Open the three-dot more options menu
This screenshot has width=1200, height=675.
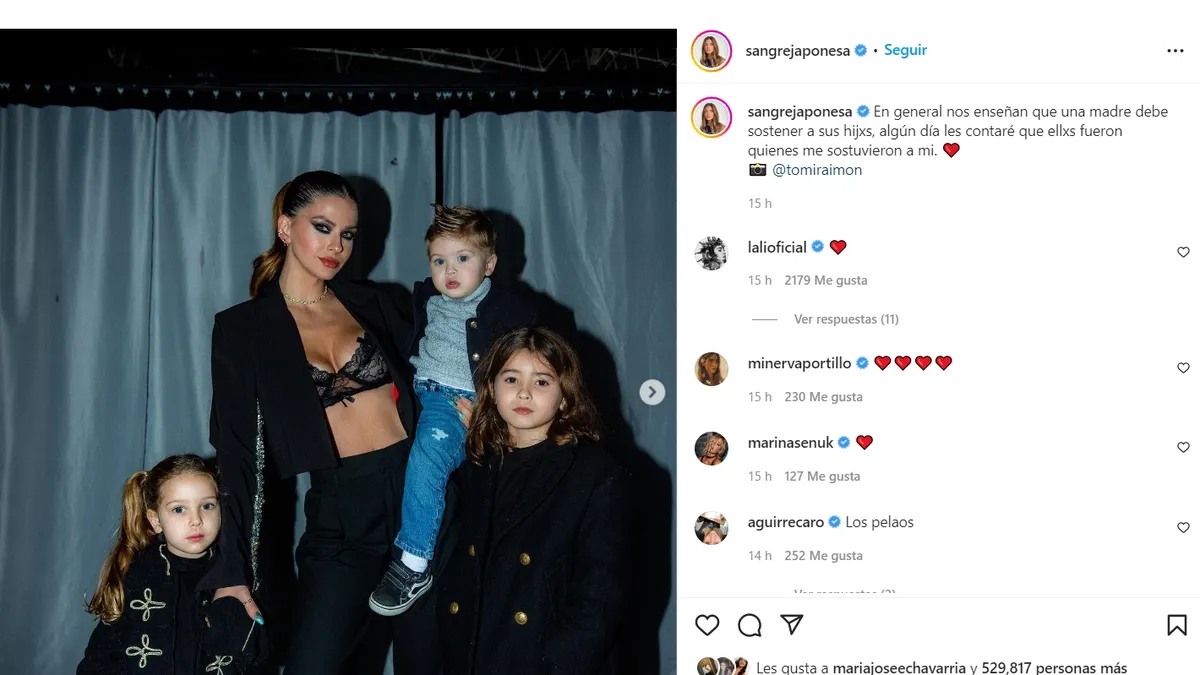point(1175,51)
